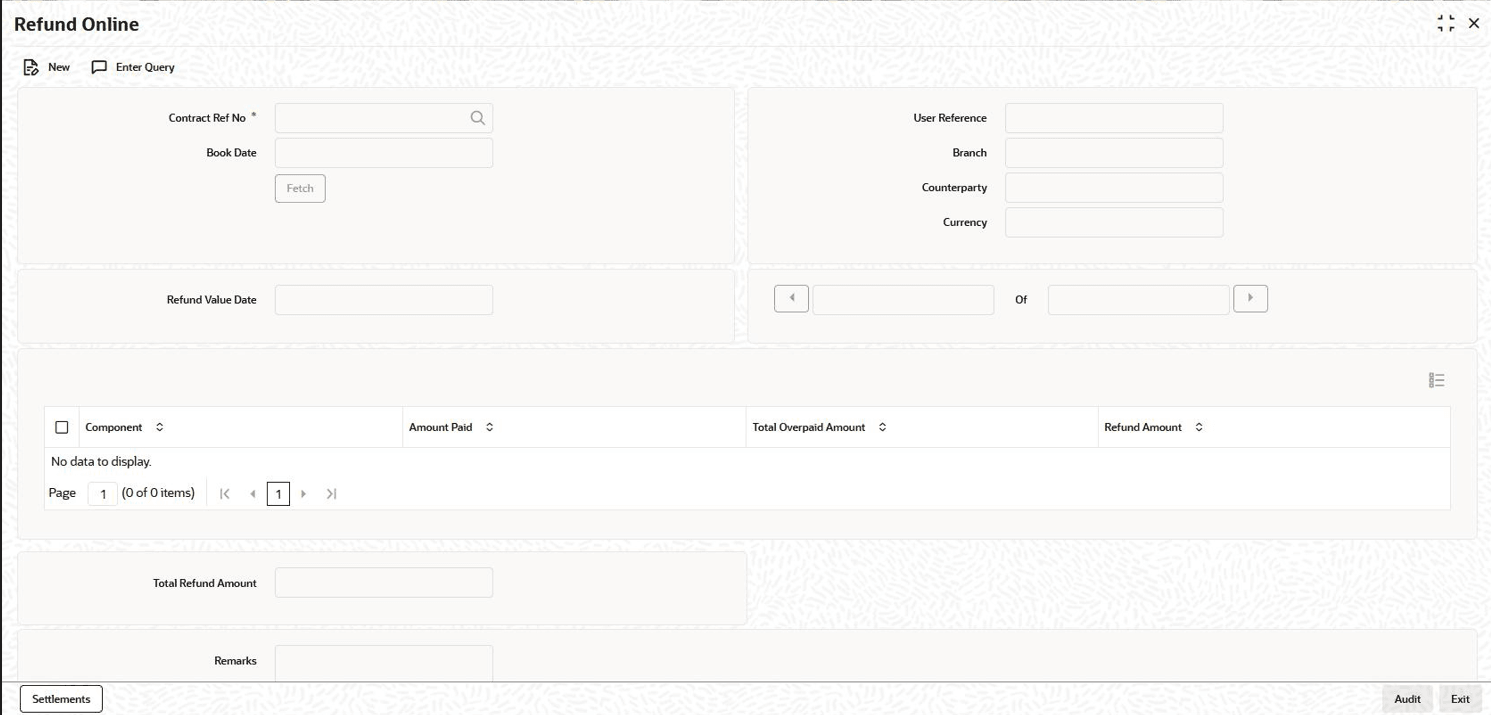Click the Audit button
Image resolution: width=1491 pixels, height=715 pixels.
tap(1407, 699)
